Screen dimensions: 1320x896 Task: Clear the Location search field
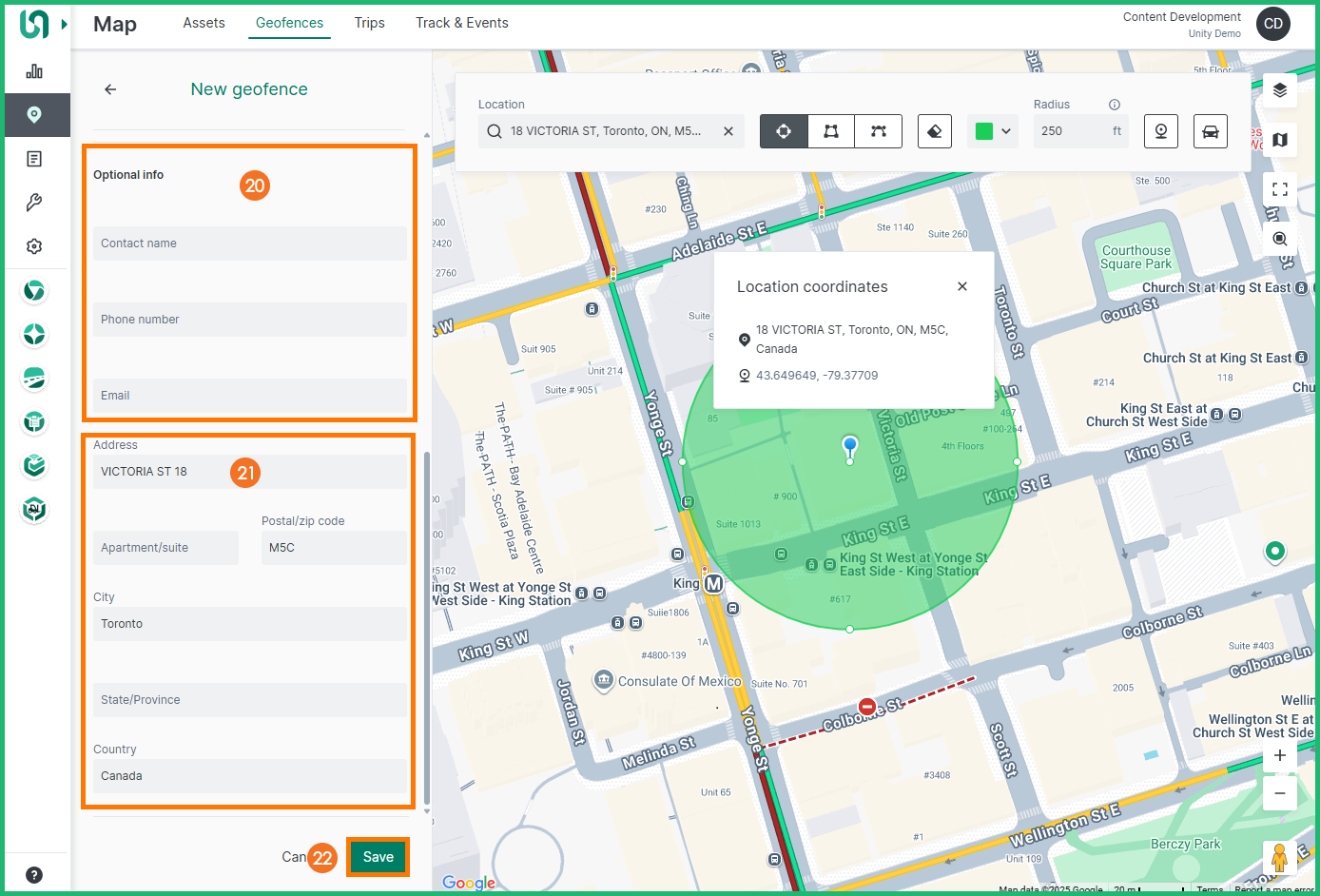(x=728, y=131)
